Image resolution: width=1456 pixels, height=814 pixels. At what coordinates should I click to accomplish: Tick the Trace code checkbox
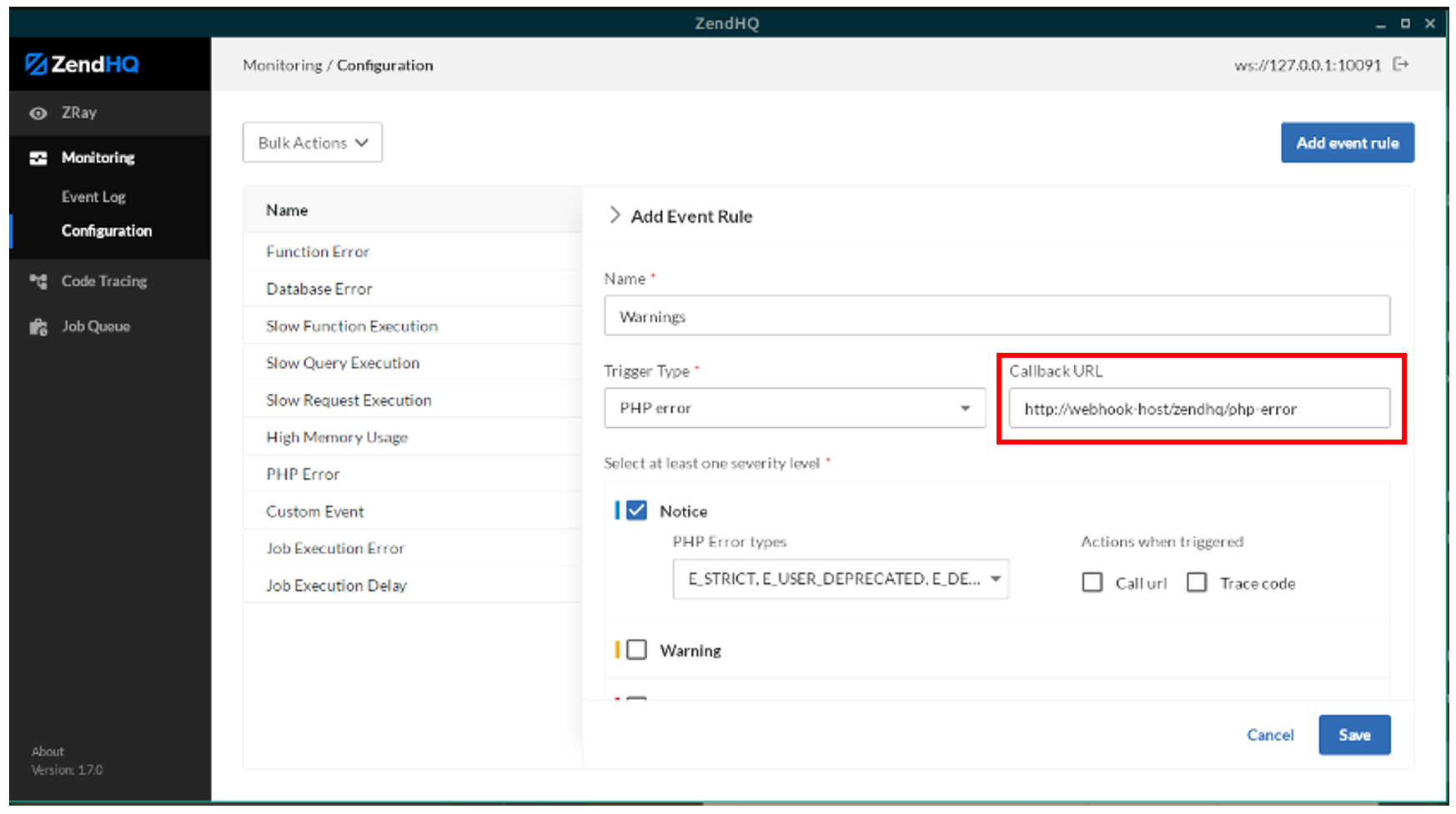[x=1197, y=582]
